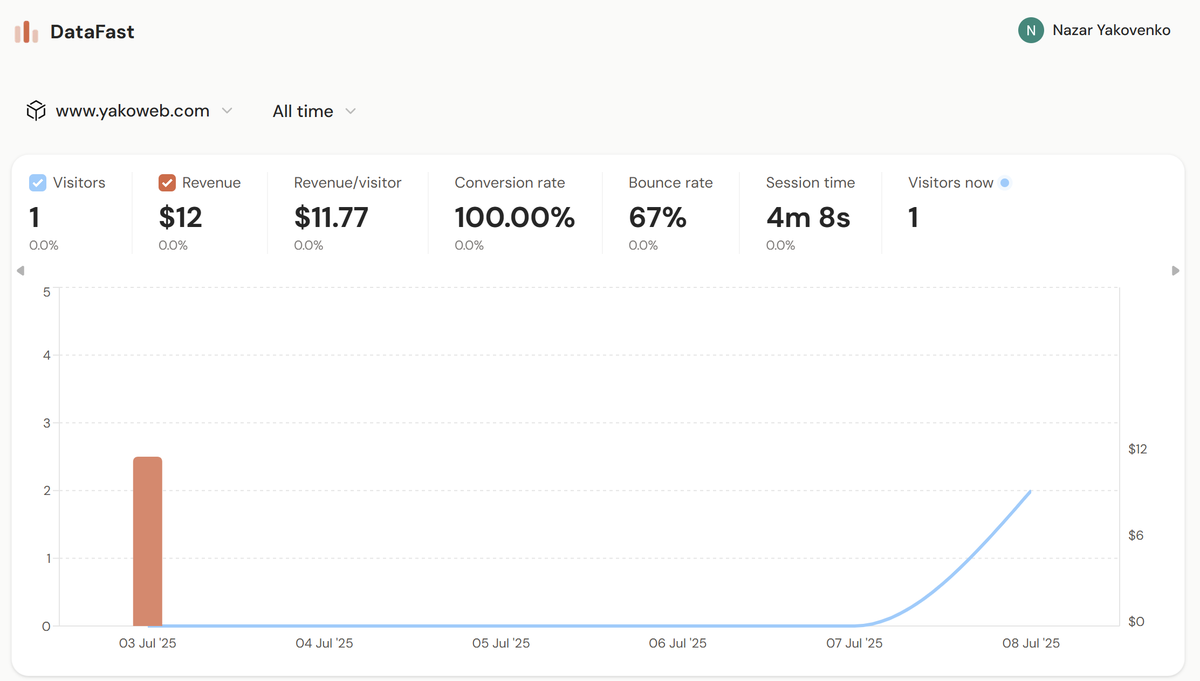
Task: Click the right scroll arrow on the metrics bar
Action: pos(1177,270)
